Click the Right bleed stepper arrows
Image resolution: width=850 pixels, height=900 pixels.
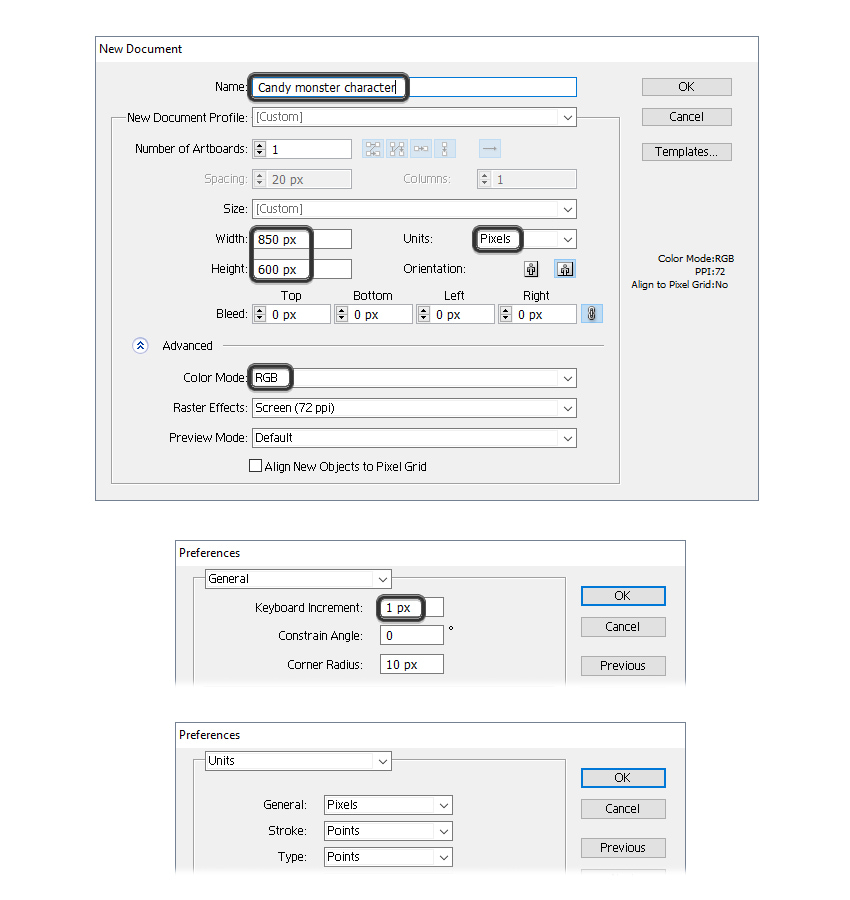(x=506, y=314)
